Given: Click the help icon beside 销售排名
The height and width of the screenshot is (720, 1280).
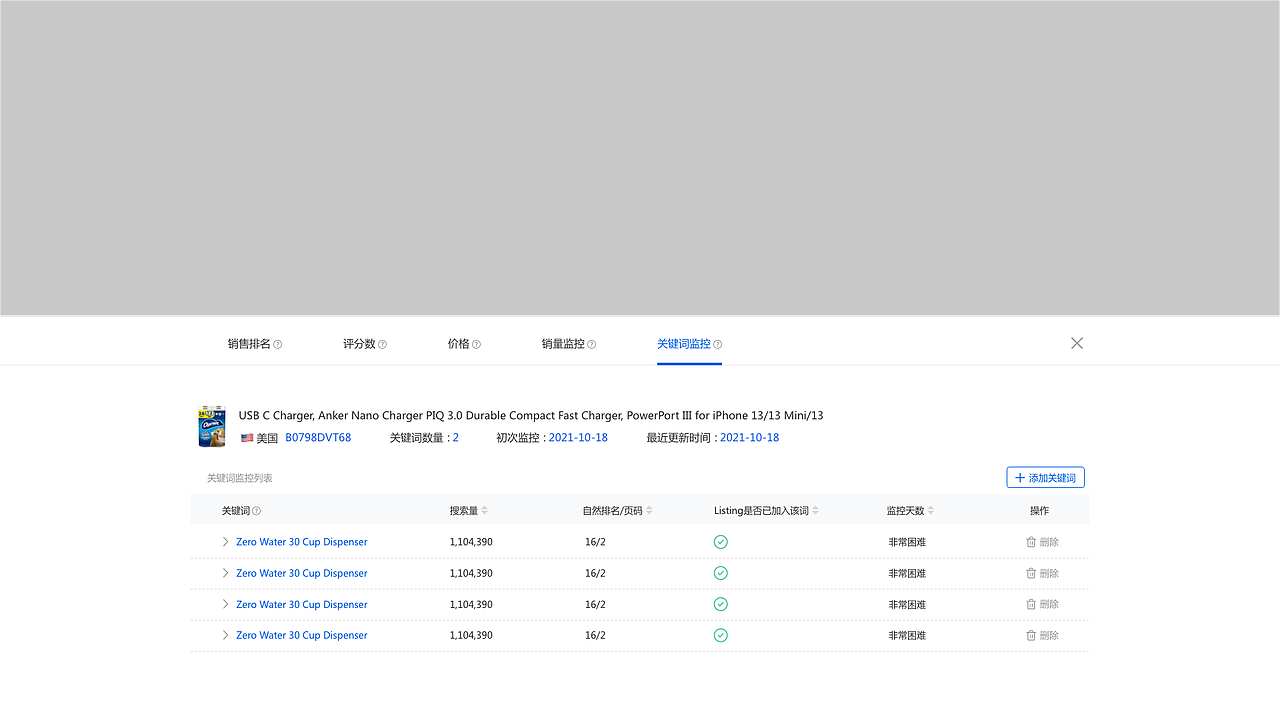Looking at the screenshot, I should coord(278,344).
